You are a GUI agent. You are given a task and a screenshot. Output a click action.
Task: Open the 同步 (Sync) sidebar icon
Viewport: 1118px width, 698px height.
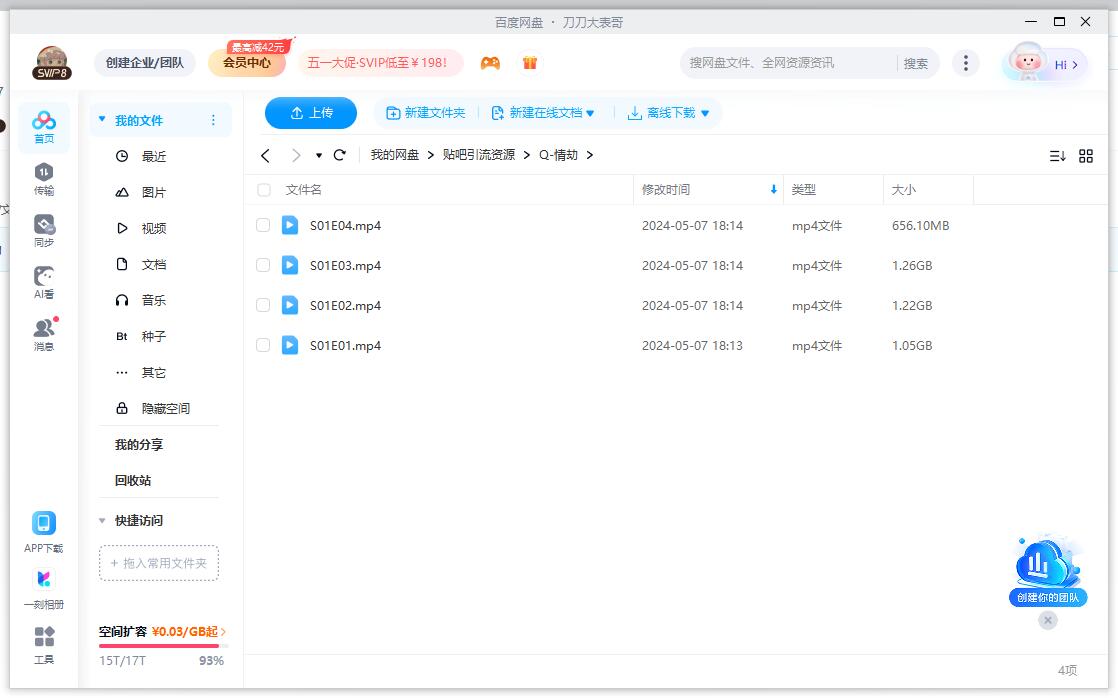pyautogui.click(x=43, y=225)
